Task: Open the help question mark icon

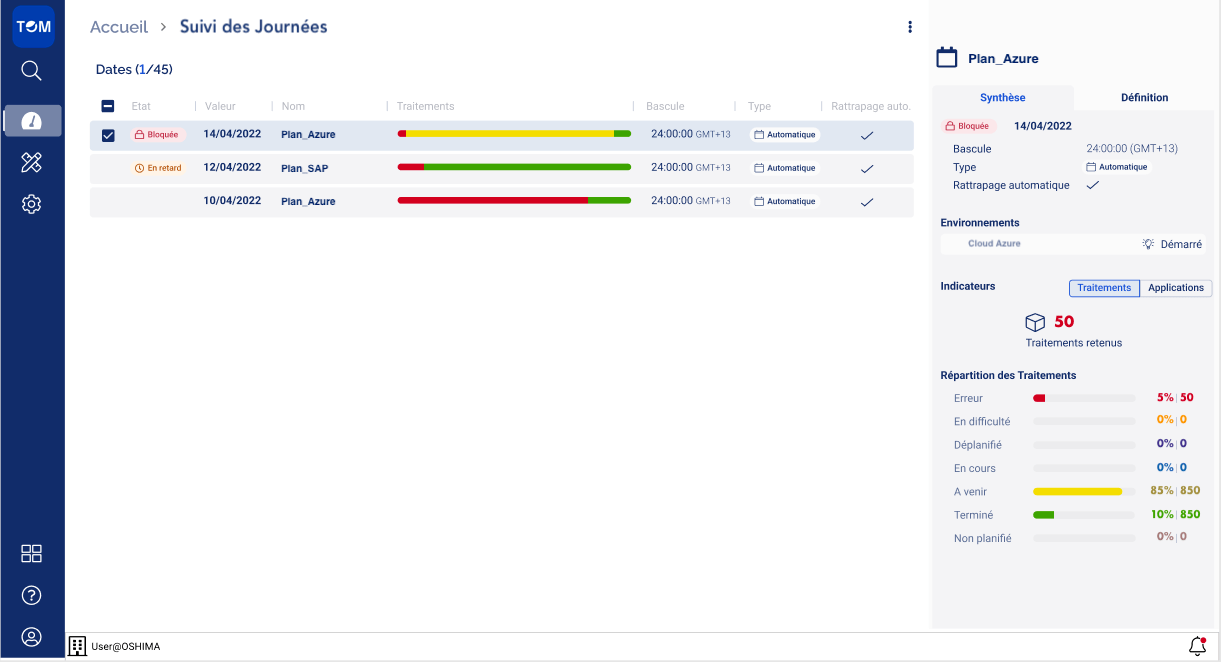Action: click(32, 596)
